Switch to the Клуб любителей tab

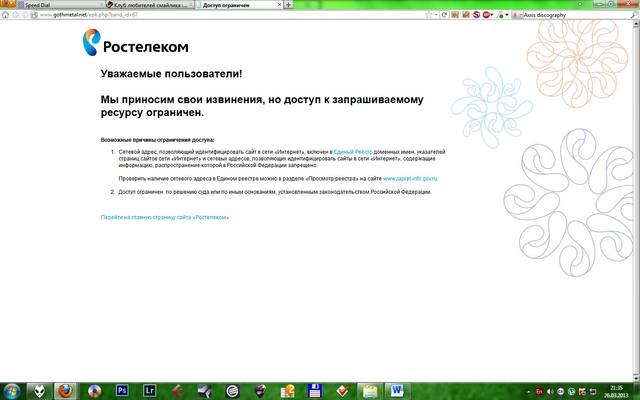point(149,5)
